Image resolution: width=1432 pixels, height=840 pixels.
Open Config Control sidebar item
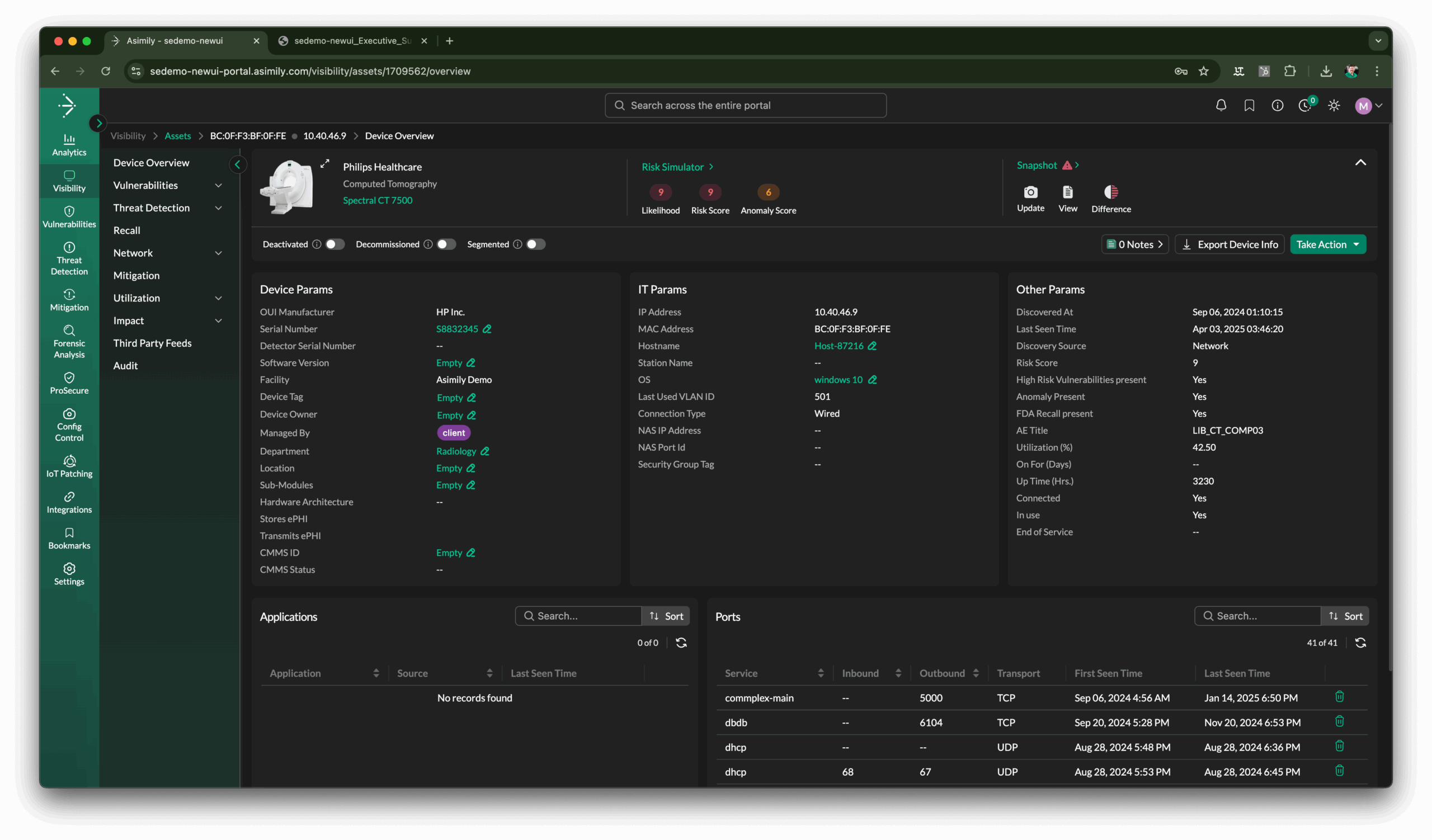click(x=69, y=425)
